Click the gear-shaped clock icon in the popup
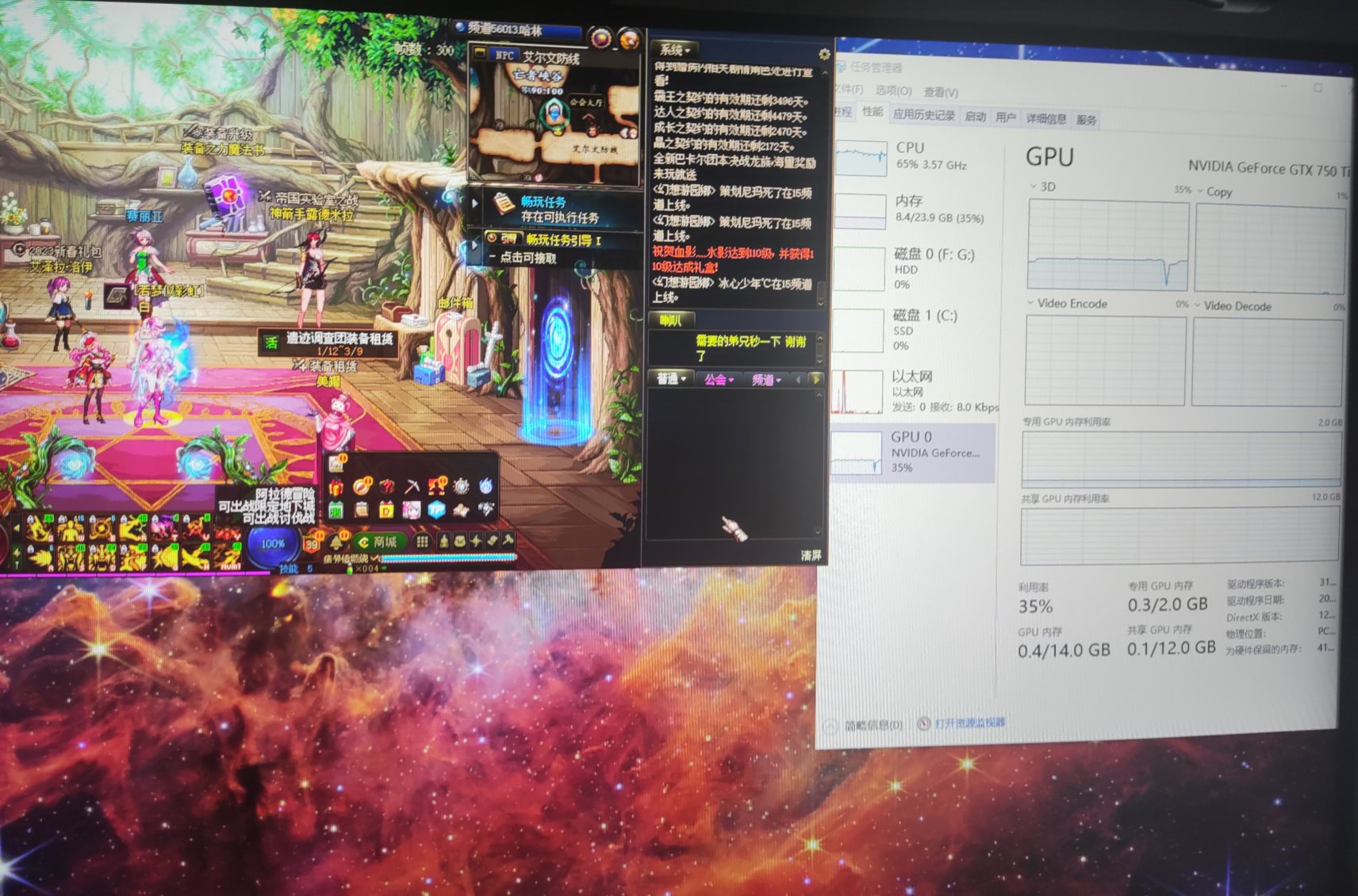The height and width of the screenshot is (896, 1358). (x=461, y=487)
